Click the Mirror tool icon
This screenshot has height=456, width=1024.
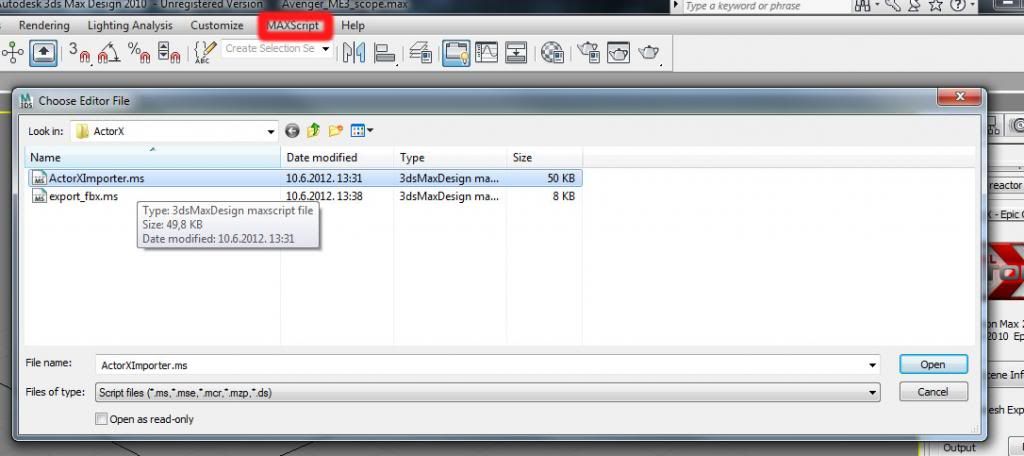click(353, 53)
